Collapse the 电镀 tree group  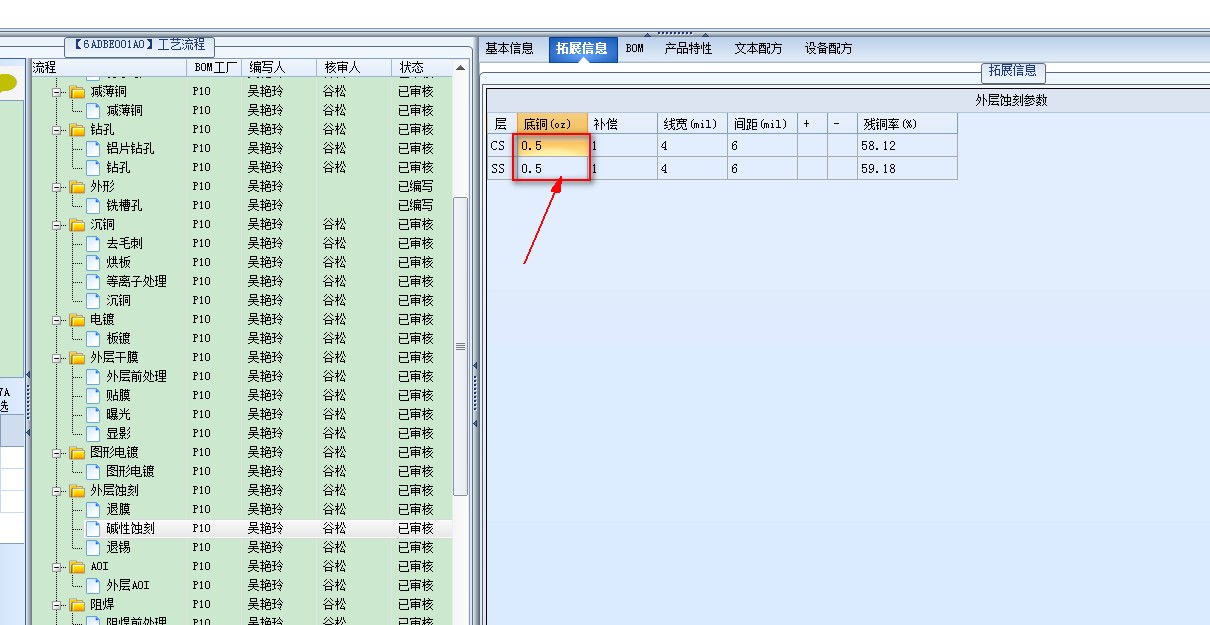point(59,319)
